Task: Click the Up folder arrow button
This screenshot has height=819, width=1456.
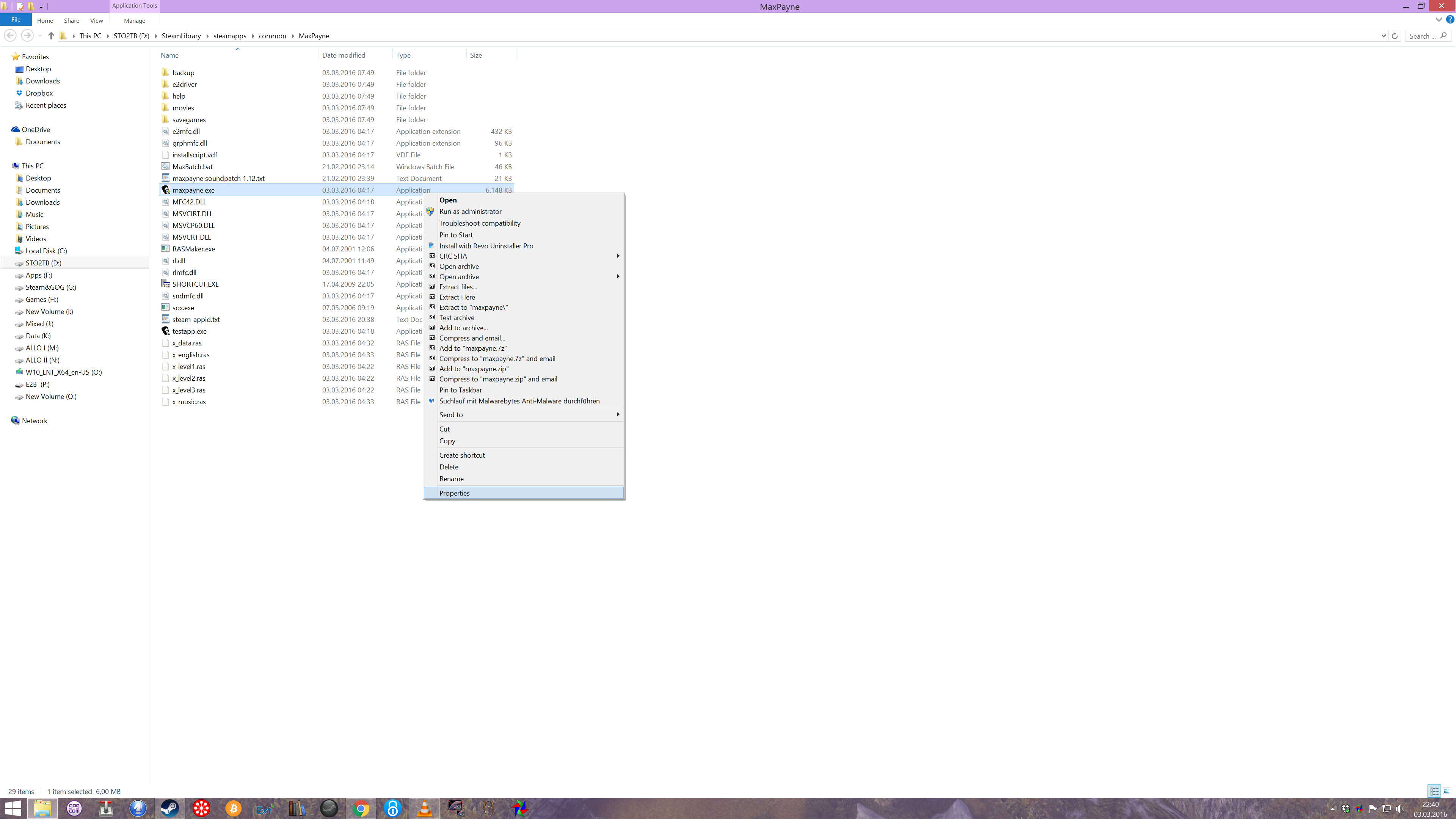Action: tap(51, 36)
